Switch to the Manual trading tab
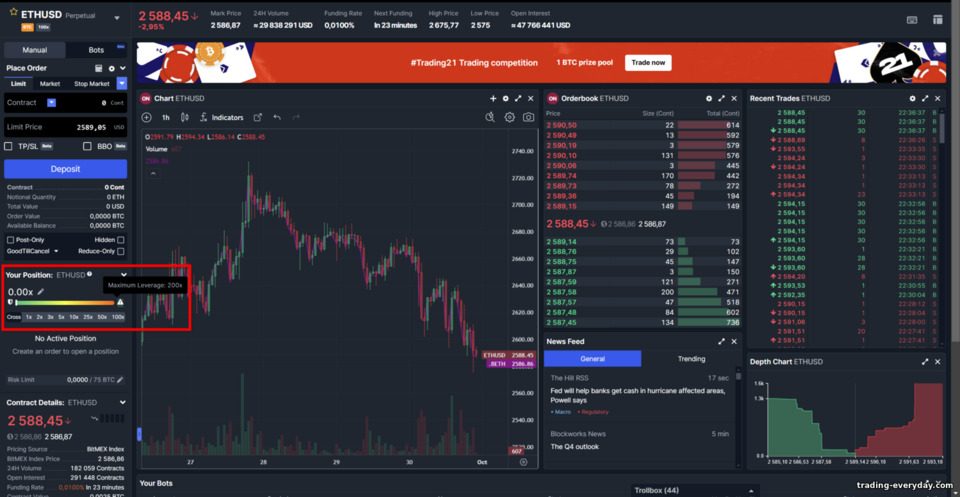960x497 pixels. (x=34, y=50)
